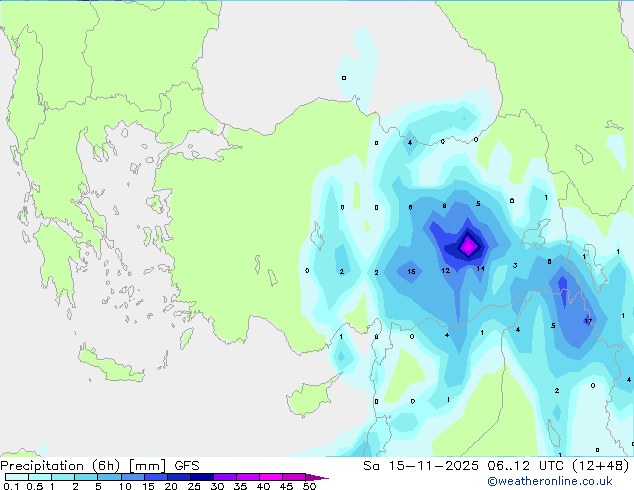Click the '14' precipitation value on the map
The height and width of the screenshot is (490, 634).
point(480,268)
